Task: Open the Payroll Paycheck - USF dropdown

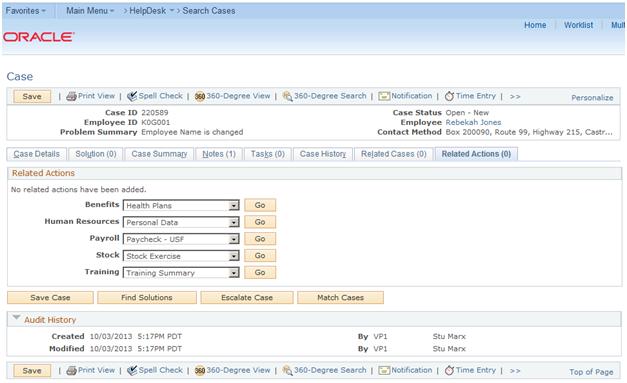Action: 181,239
